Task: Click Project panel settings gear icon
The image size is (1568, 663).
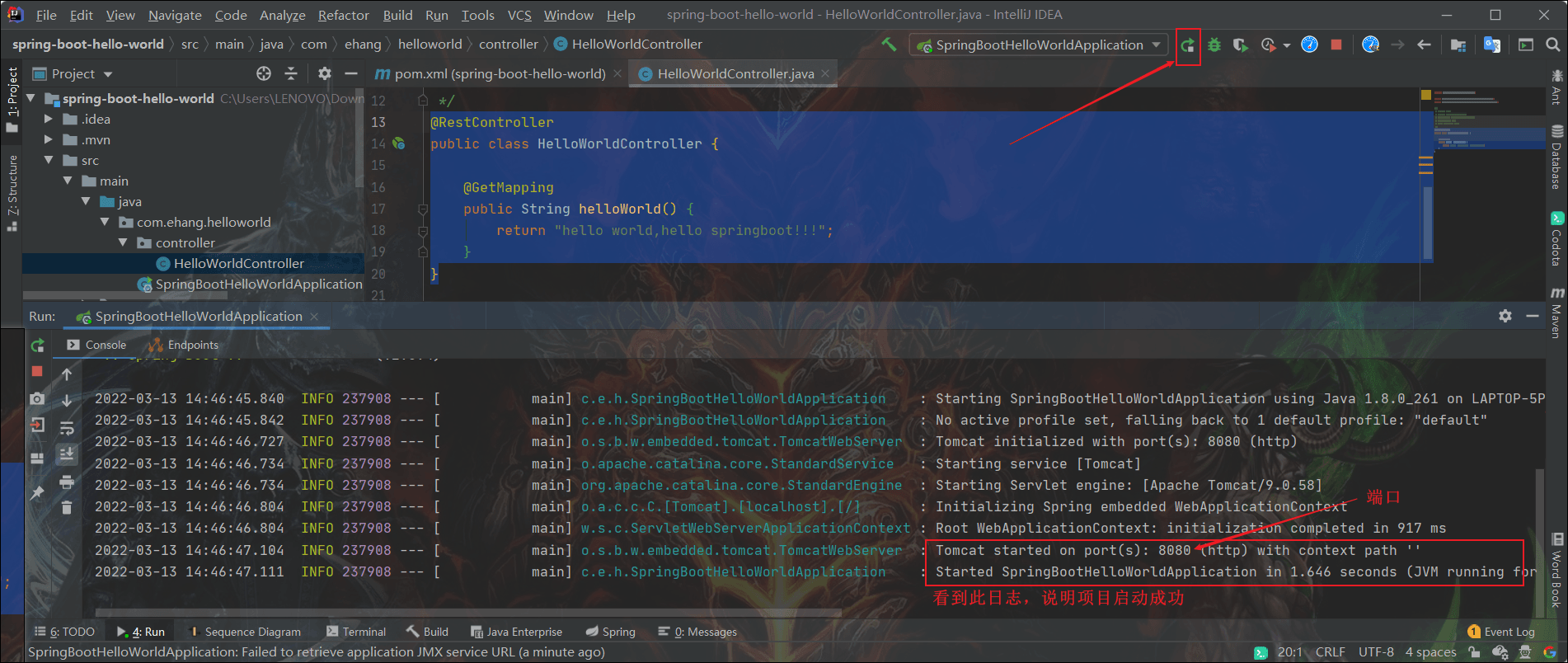Action: [x=325, y=73]
